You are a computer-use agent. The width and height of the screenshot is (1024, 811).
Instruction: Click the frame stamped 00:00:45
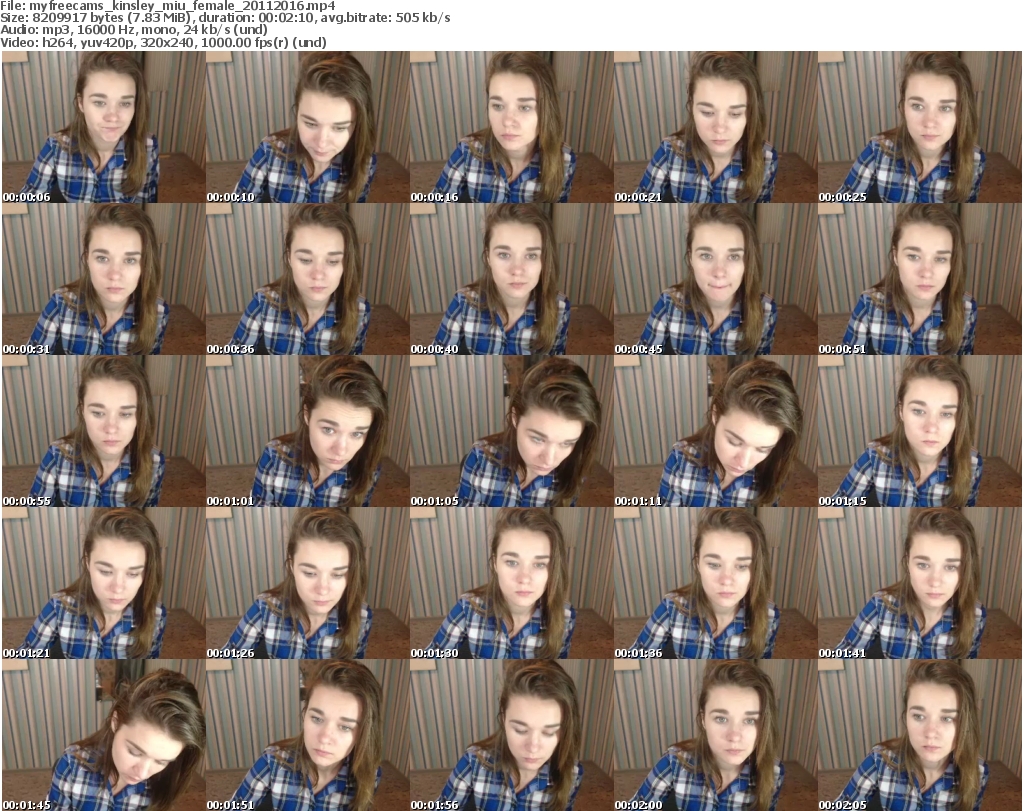coord(715,279)
